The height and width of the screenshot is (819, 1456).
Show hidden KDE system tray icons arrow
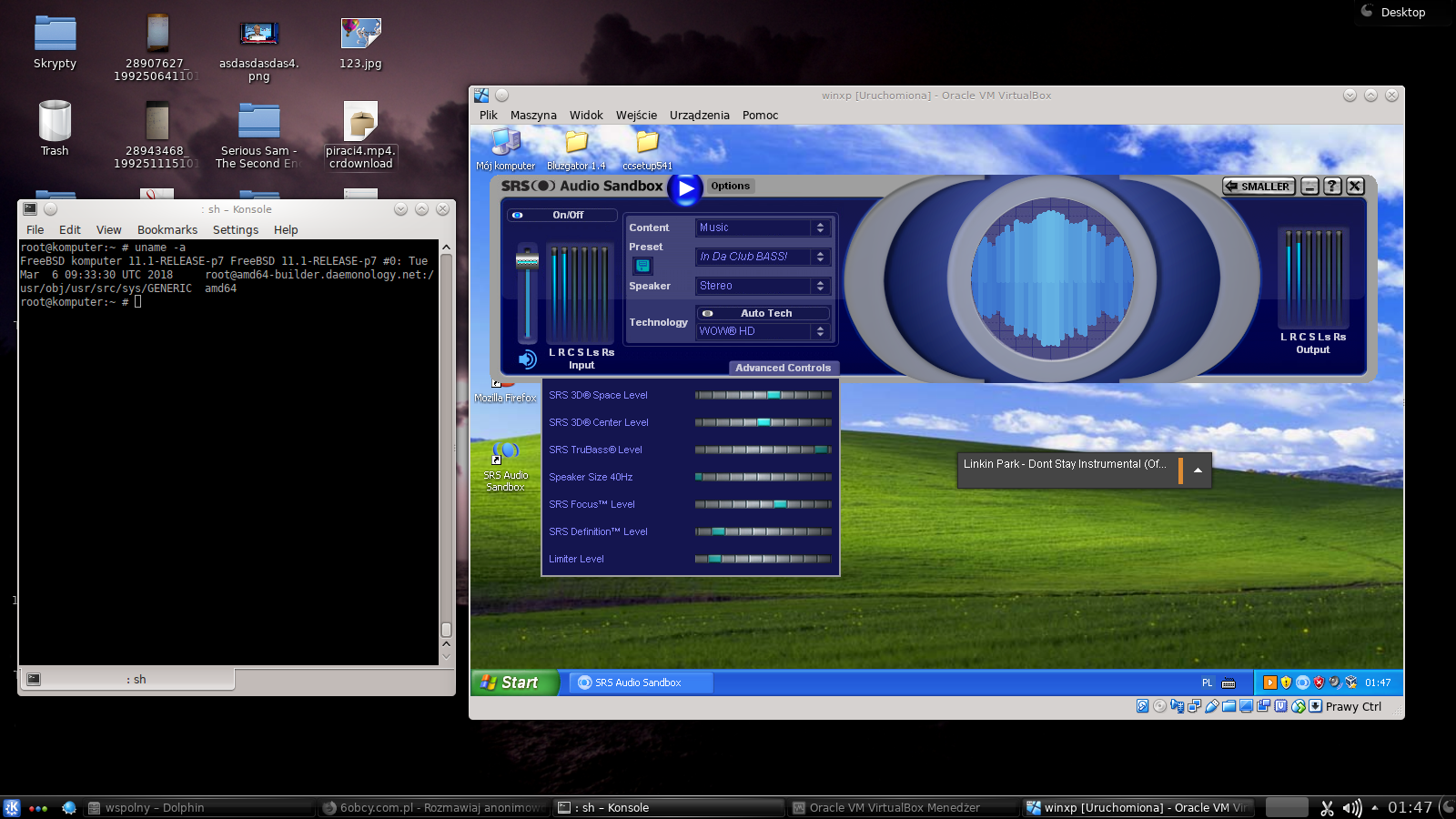[1374, 807]
